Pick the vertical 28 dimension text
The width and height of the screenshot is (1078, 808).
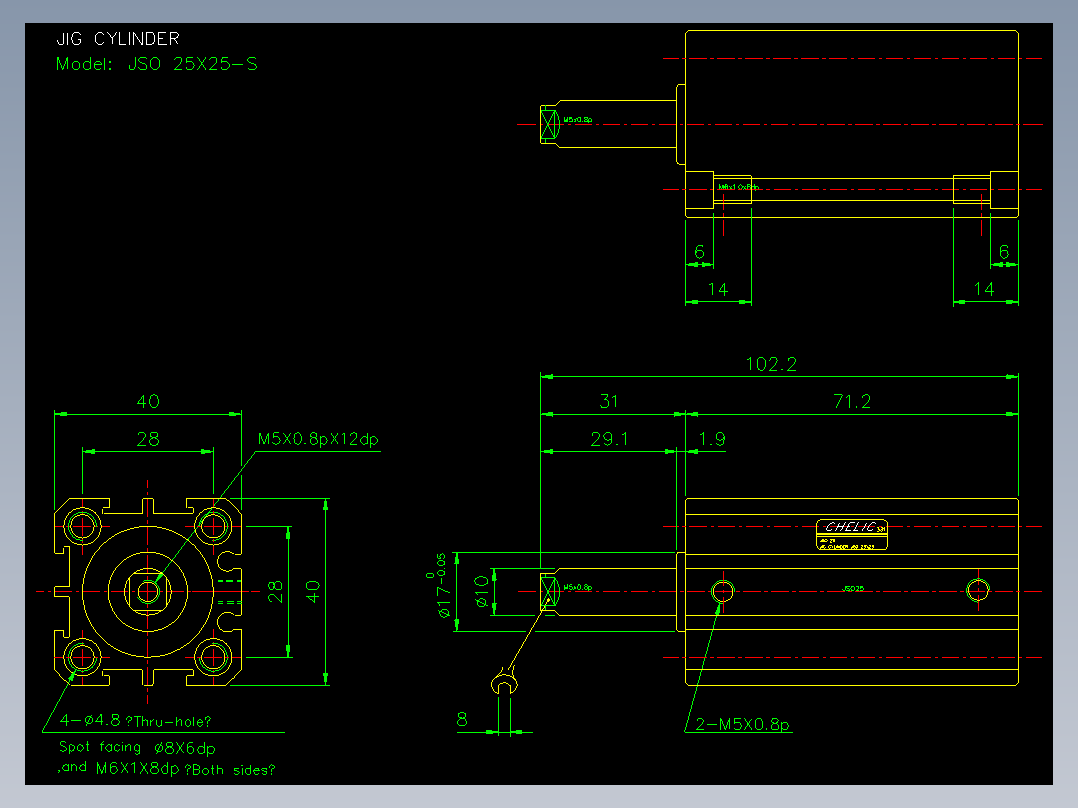tap(275, 591)
